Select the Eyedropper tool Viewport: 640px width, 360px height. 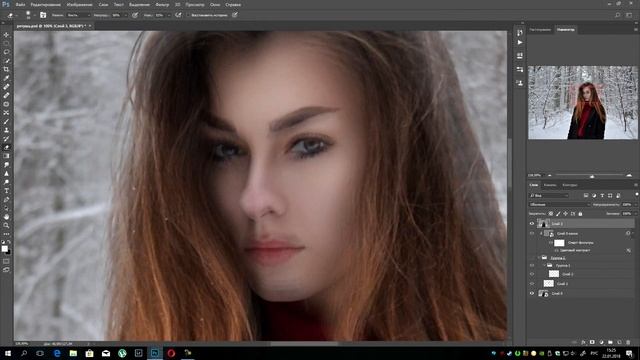click(6, 78)
